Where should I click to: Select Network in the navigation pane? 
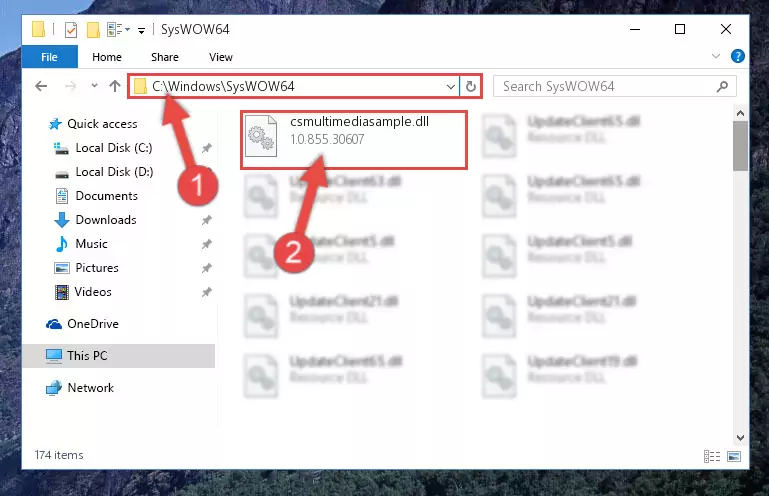click(91, 388)
